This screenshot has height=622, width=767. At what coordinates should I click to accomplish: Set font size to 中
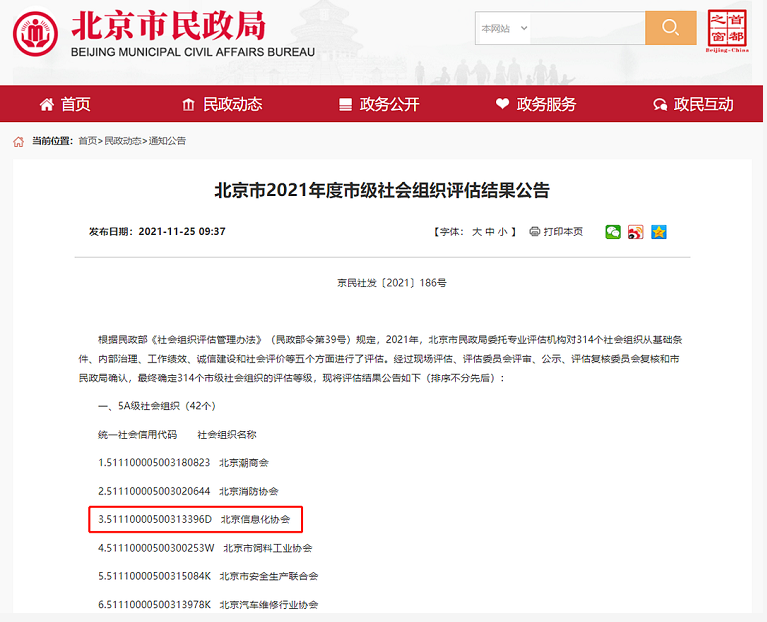490,232
